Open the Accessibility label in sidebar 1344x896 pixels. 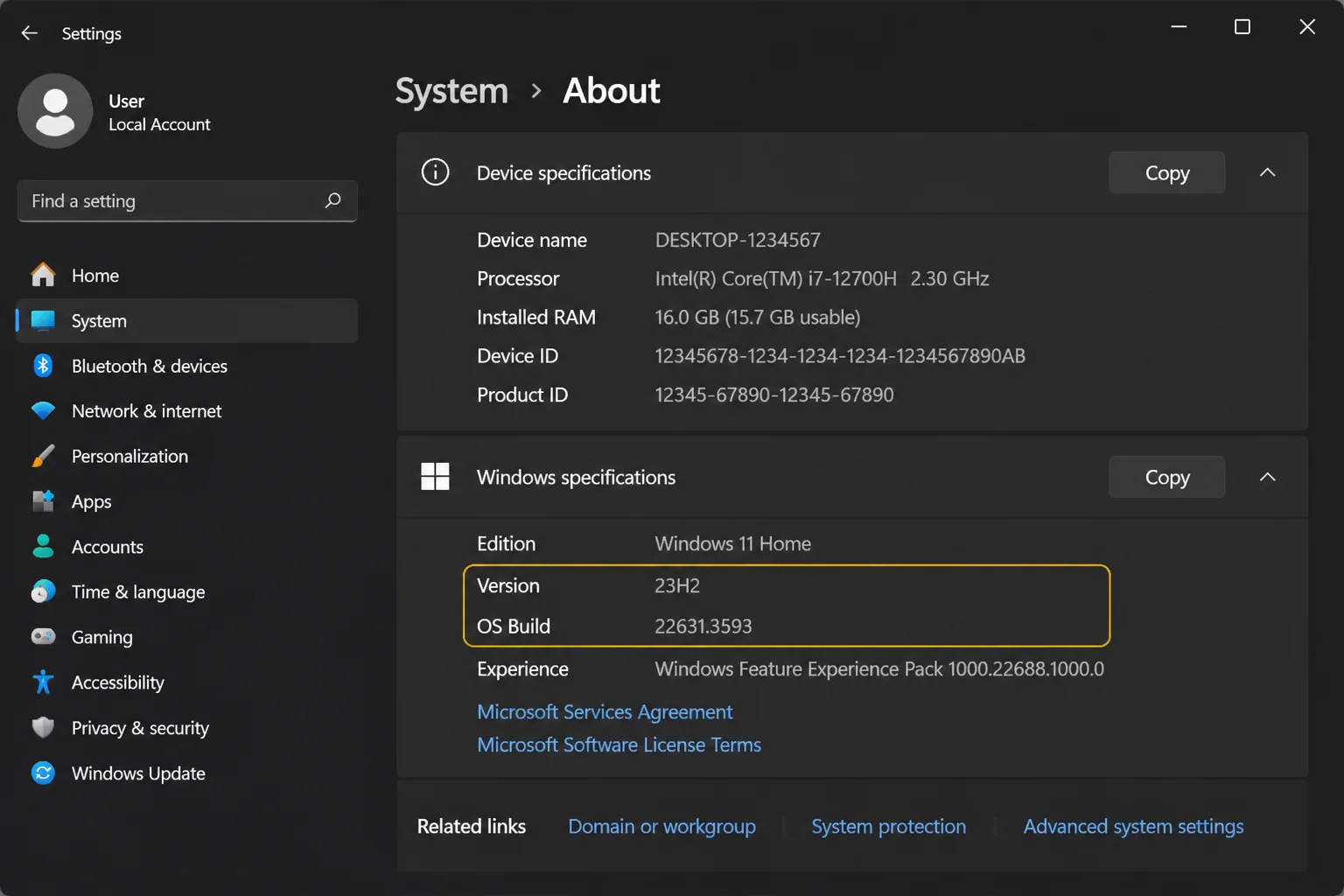[x=118, y=682]
